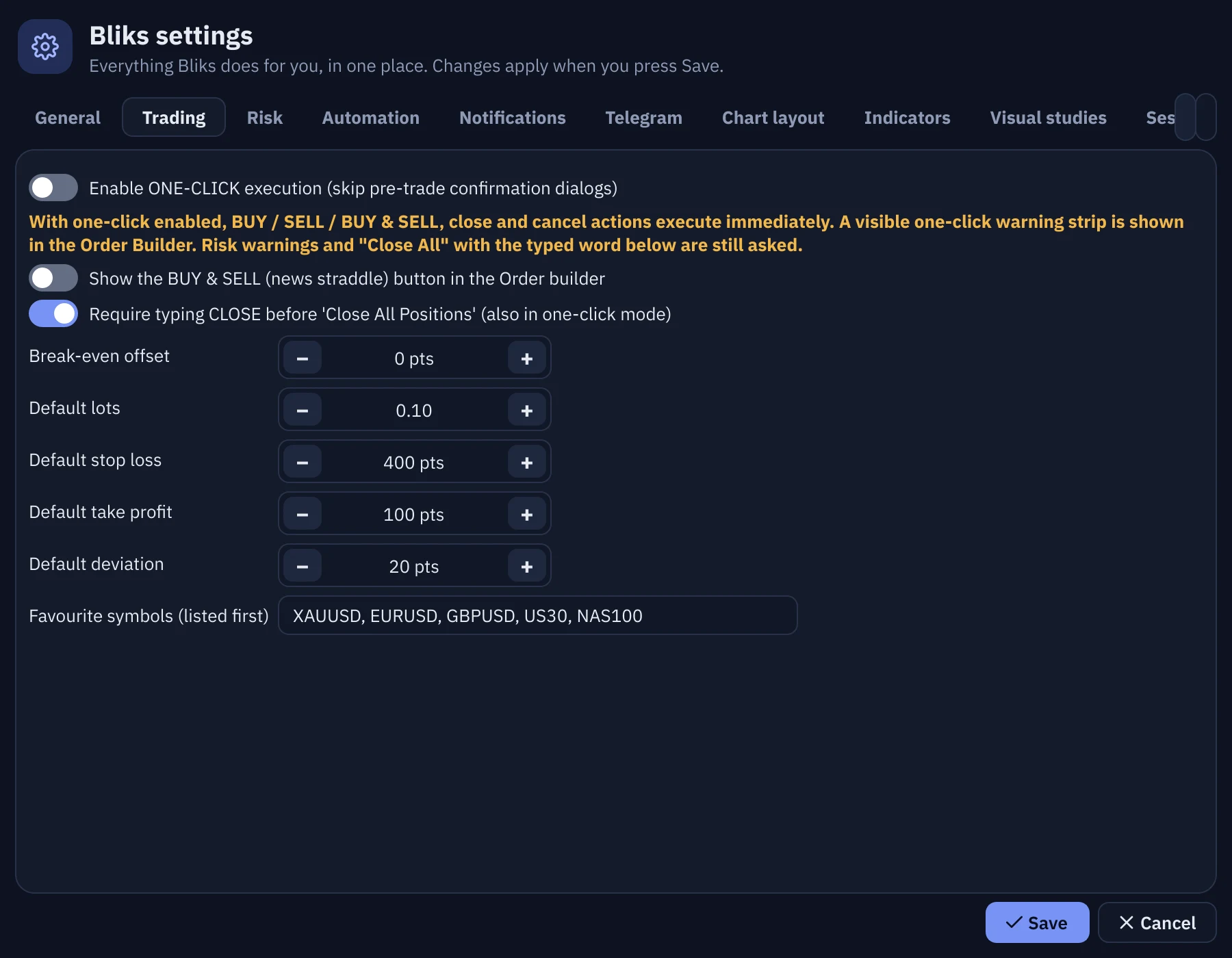
Task: Reduce Default lots with the minus button
Action: (303, 410)
